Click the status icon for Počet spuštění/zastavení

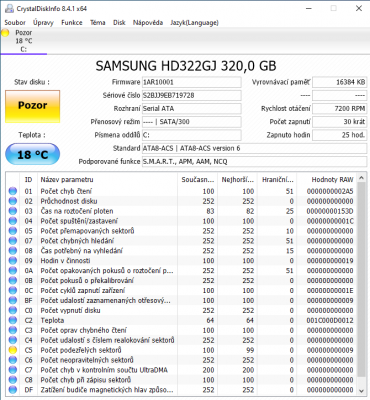click(13, 221)
